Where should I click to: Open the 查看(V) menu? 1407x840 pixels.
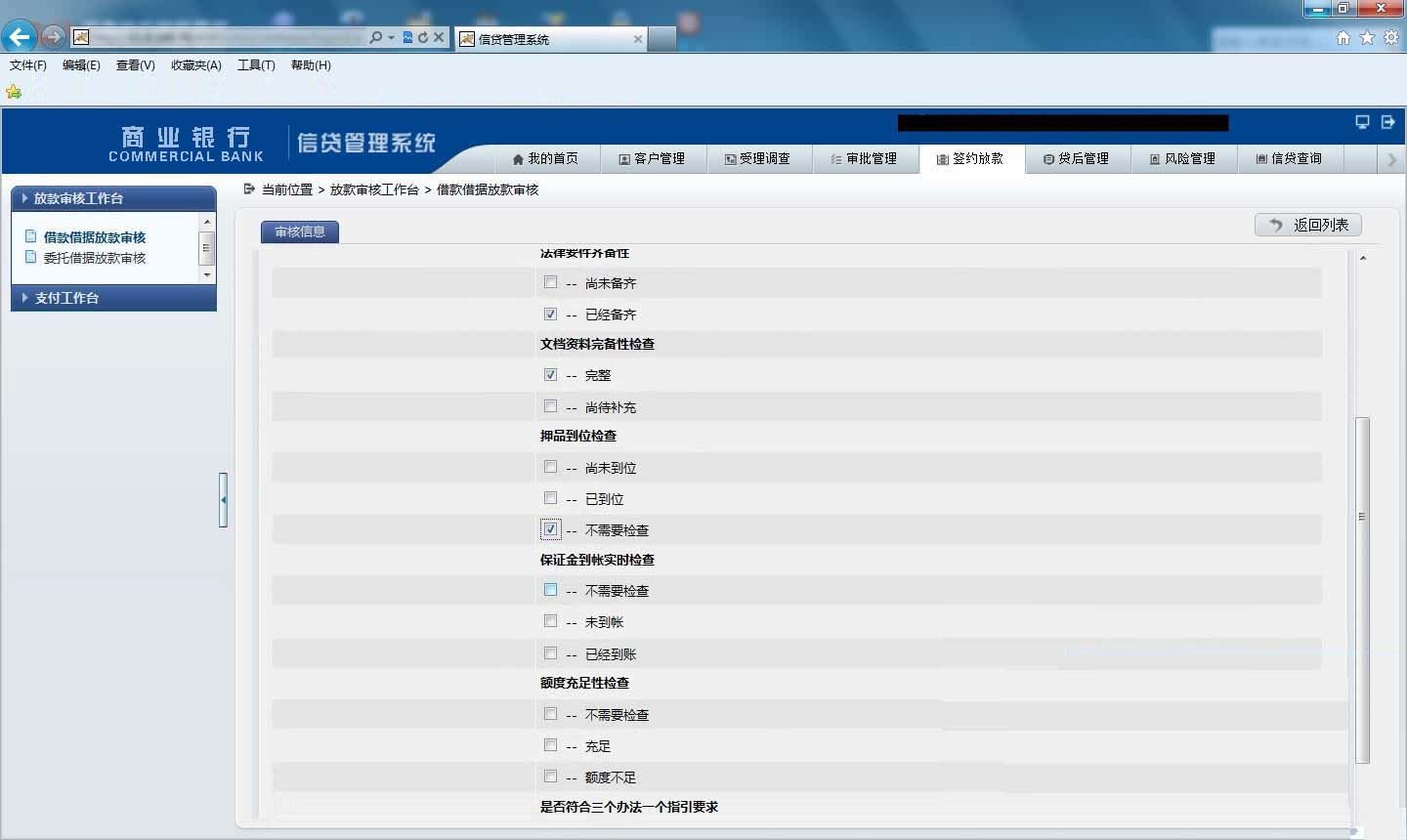click(135, 65)
